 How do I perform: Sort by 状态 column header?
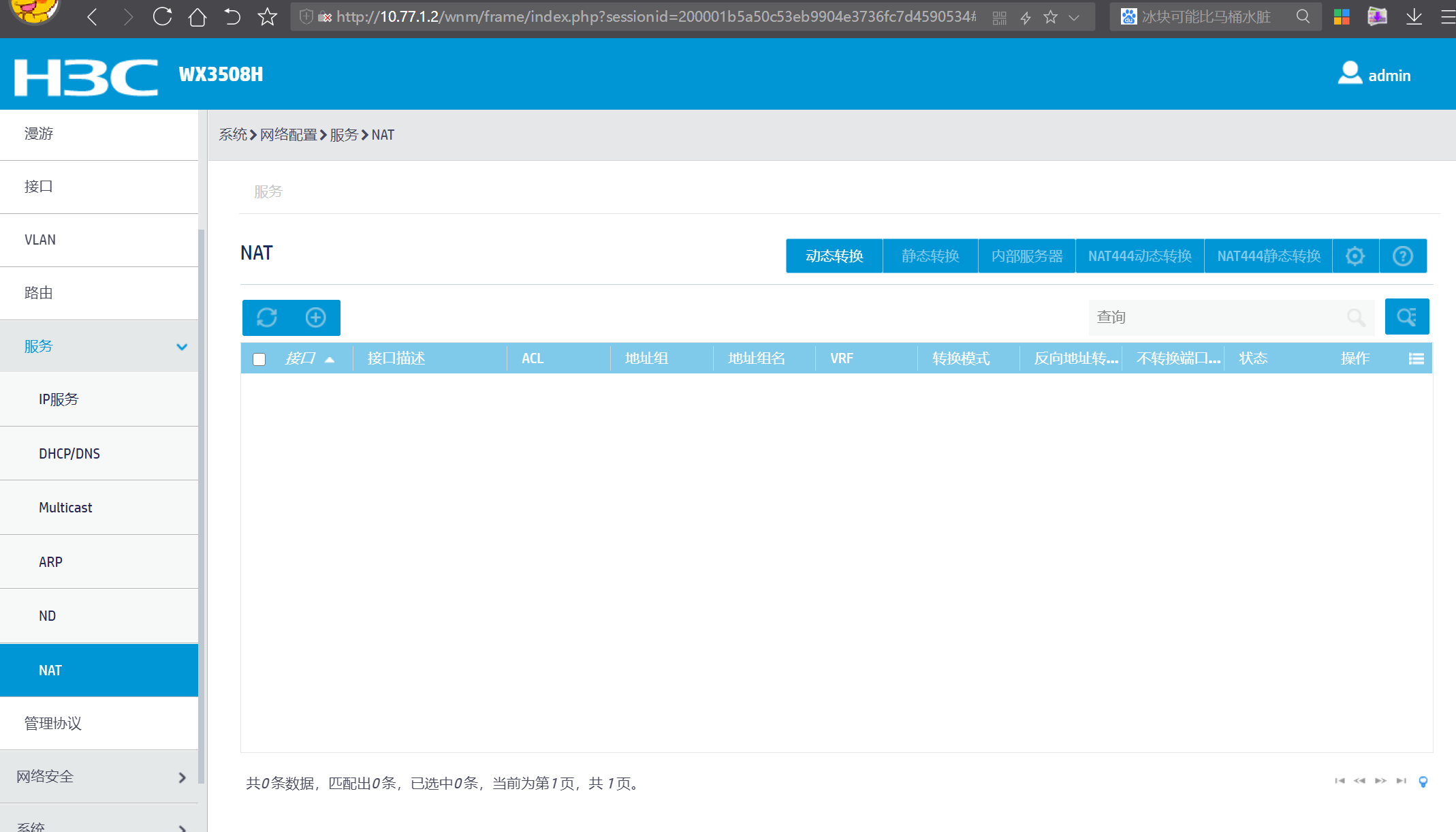(1253, 358)
